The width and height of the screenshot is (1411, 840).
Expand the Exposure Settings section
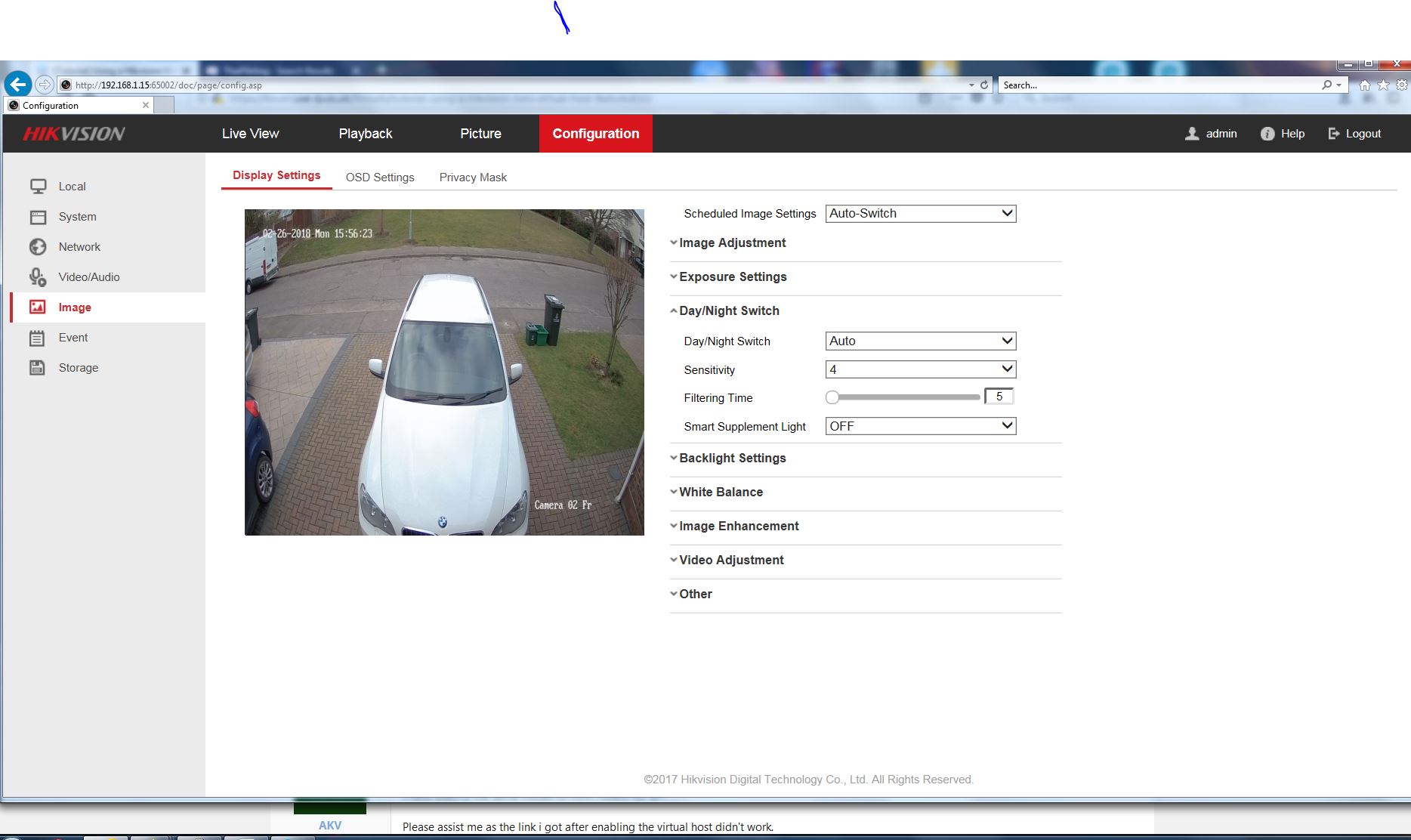click(733, 277)
